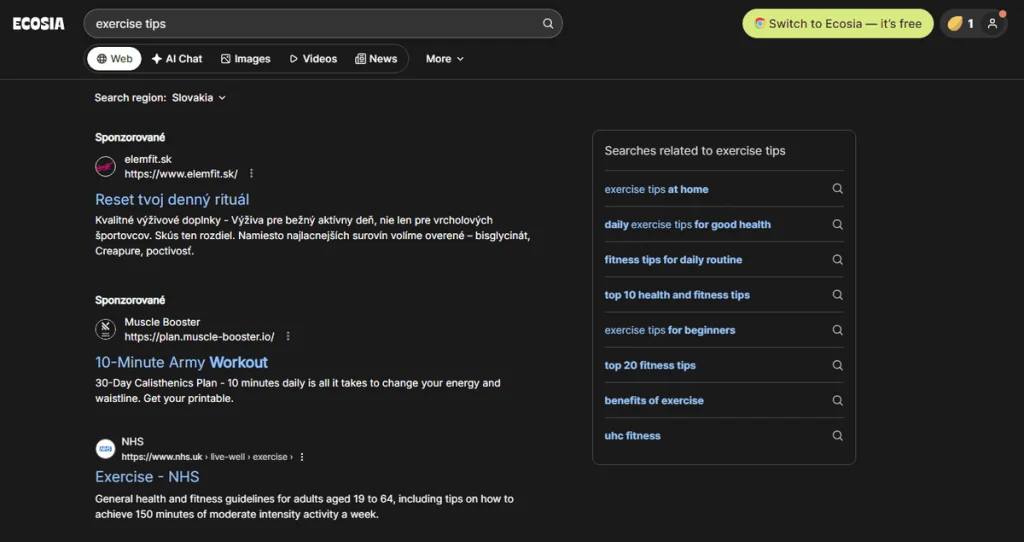Click related search 'benefits of exercise'
This screenshot has width=1024, height=542.
(x=654, y=401)
